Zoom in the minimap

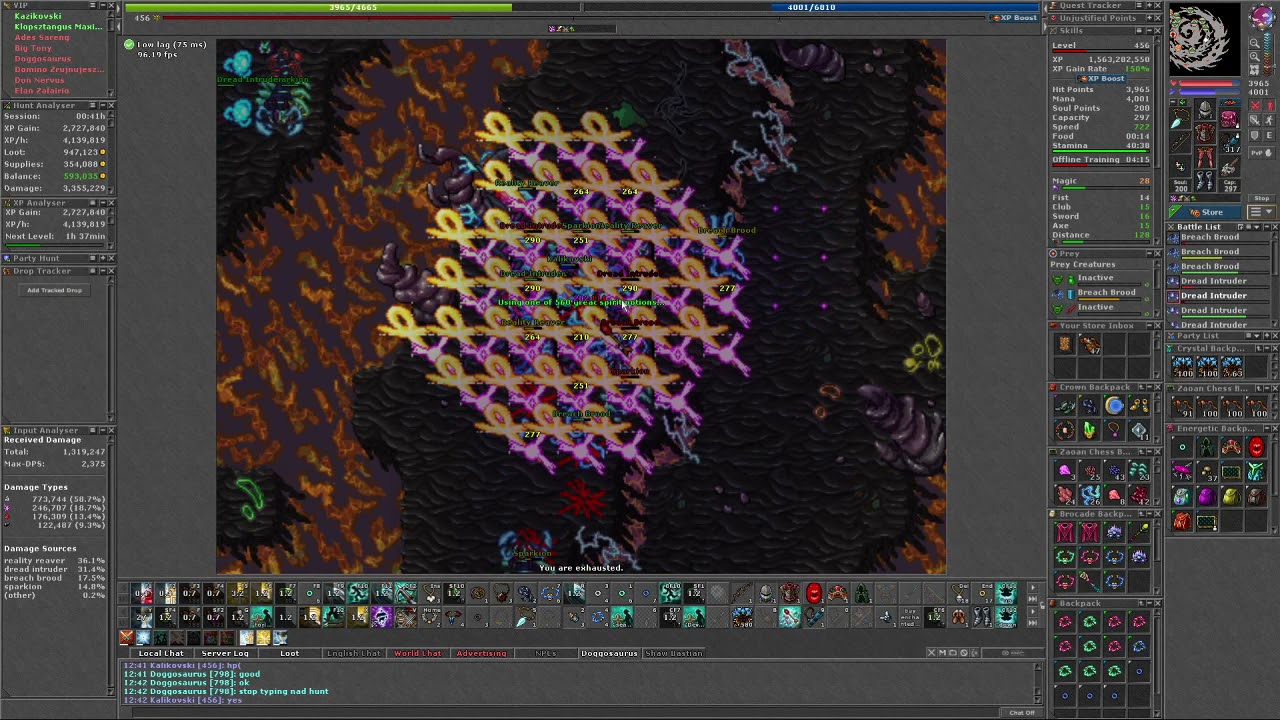point(1255,56)
